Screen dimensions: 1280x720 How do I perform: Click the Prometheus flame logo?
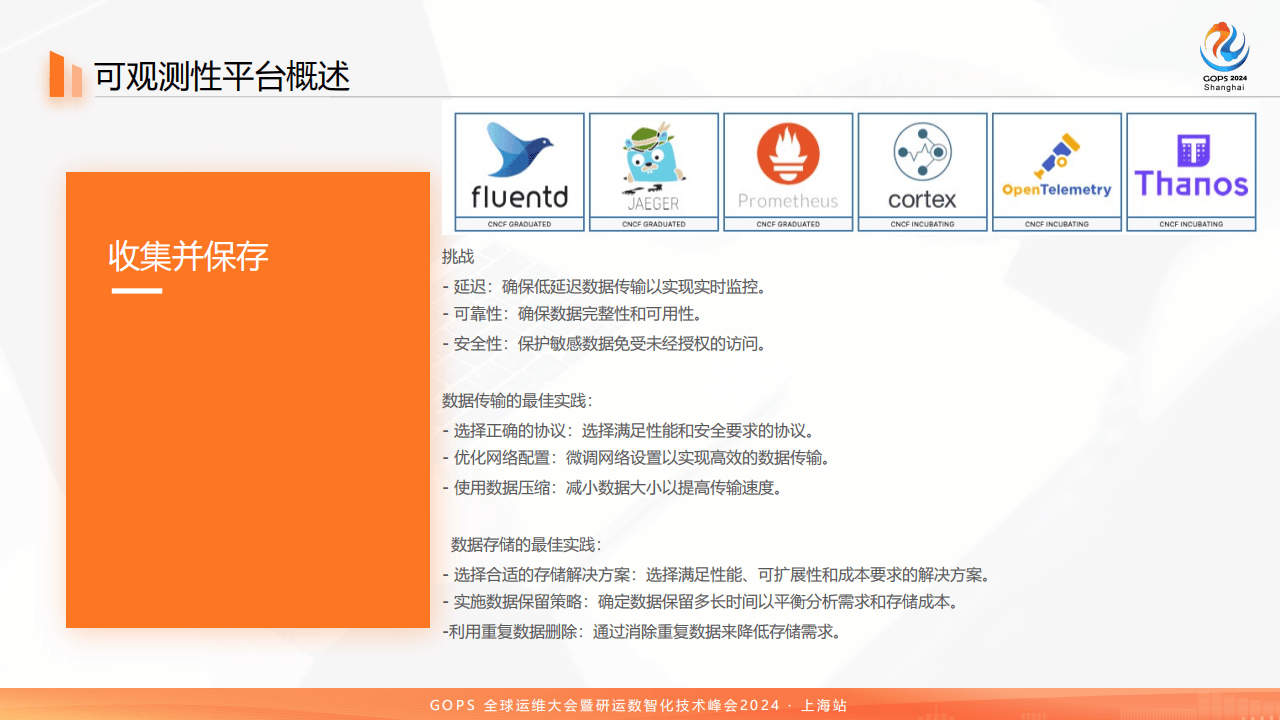pyautogui.click(x=788, y=154)
